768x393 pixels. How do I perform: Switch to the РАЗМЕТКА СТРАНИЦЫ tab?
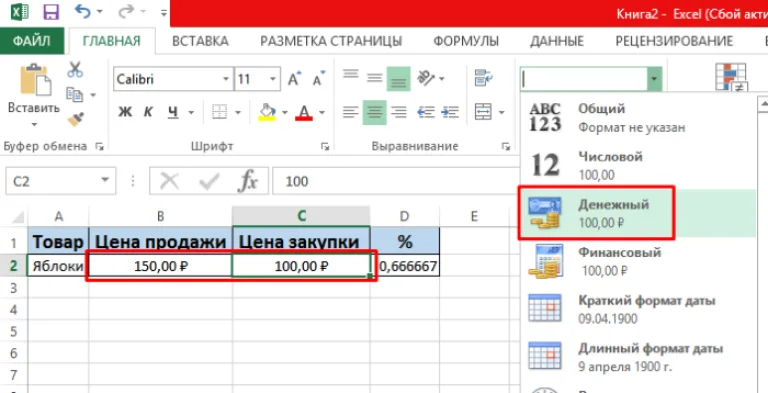pos(331,41)
